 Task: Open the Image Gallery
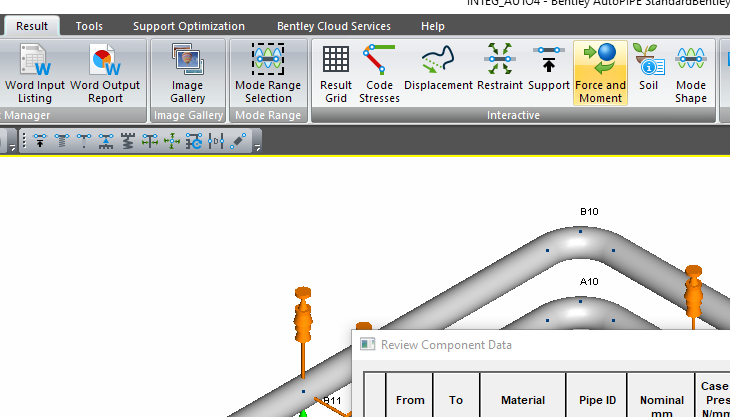pos(187,73)
